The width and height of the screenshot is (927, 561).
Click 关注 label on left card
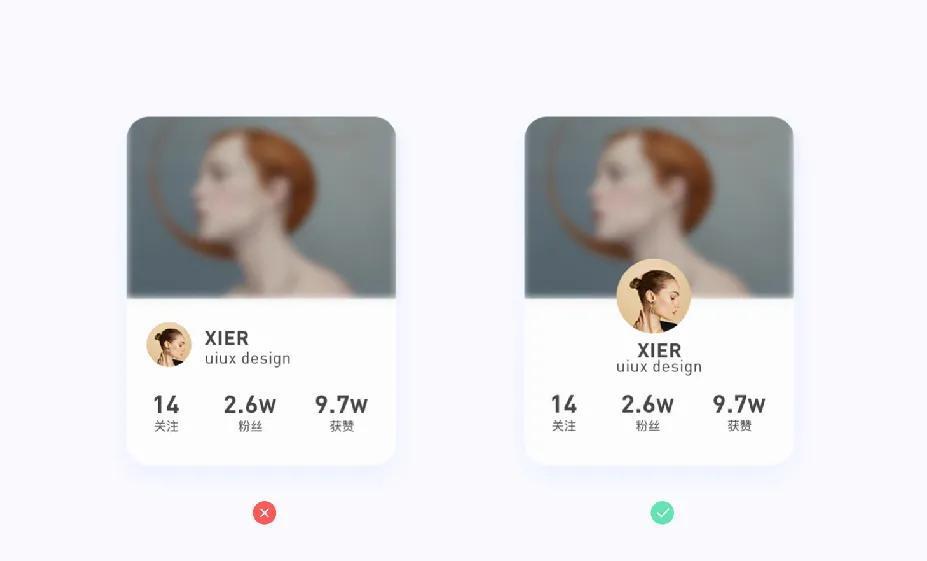coord(166,426)
